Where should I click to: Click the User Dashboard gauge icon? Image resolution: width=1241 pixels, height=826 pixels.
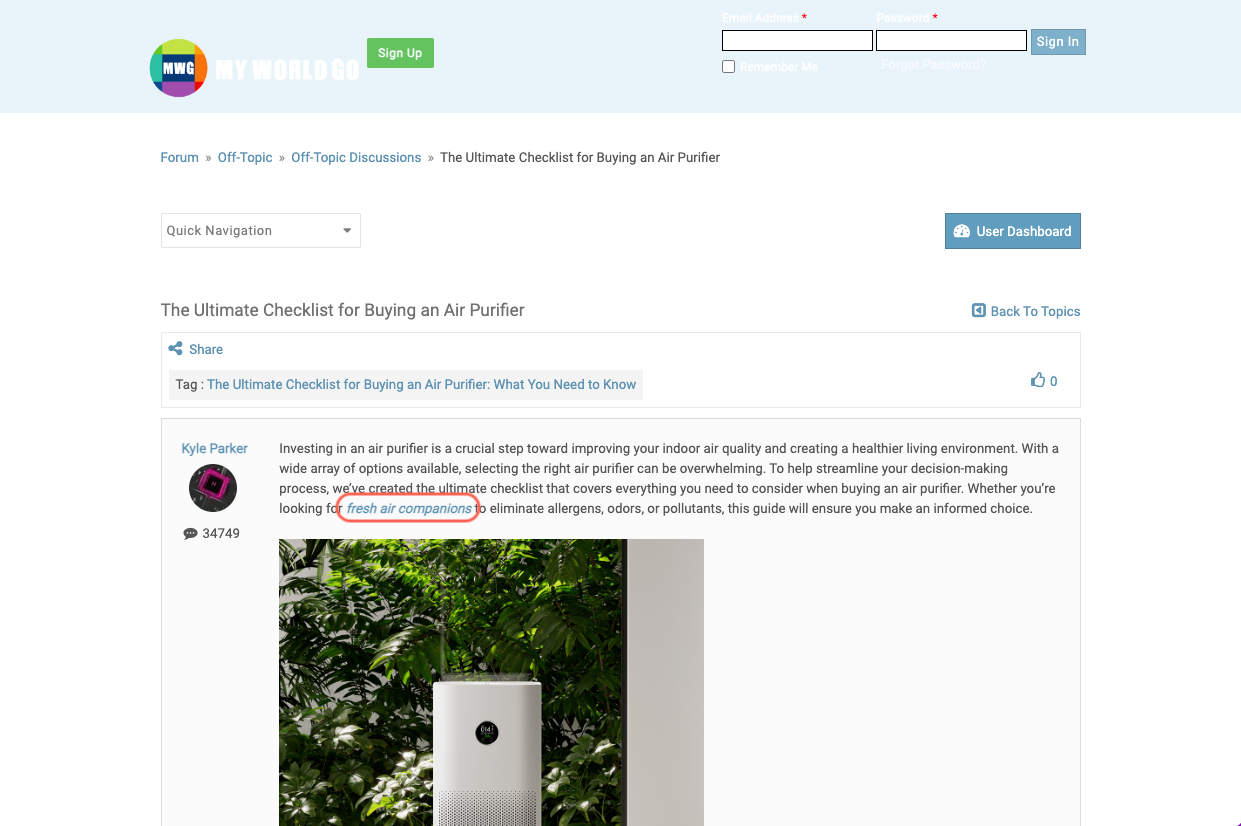[x=962, y=231]
